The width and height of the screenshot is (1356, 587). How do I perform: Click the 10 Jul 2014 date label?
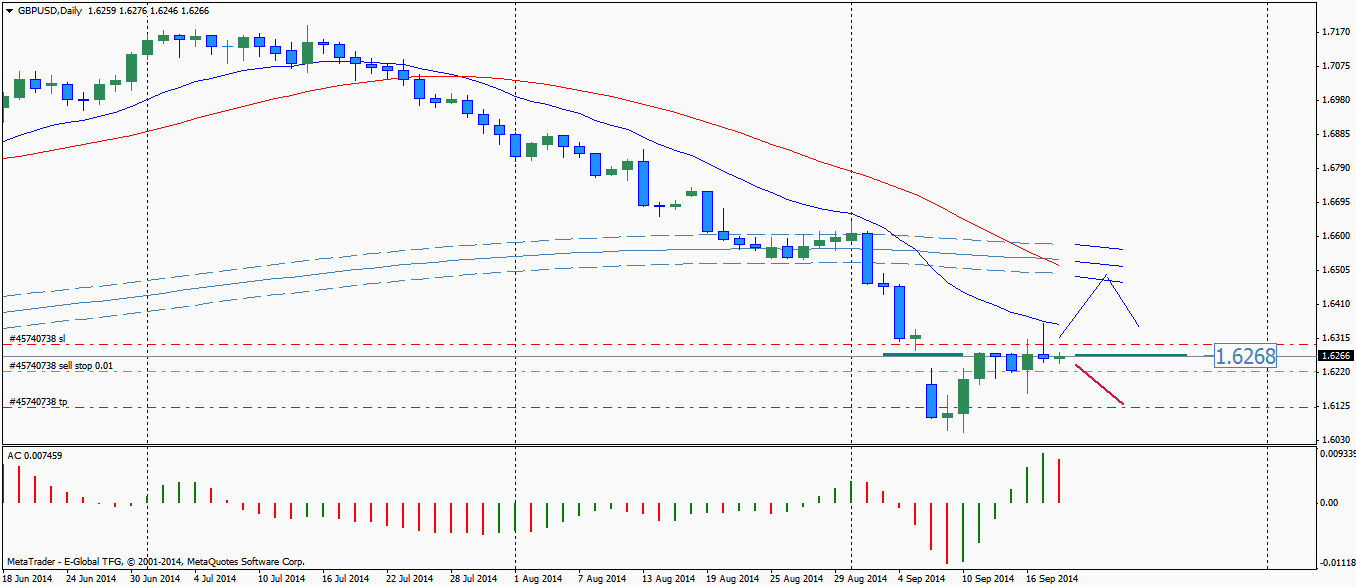pos(281,579)
